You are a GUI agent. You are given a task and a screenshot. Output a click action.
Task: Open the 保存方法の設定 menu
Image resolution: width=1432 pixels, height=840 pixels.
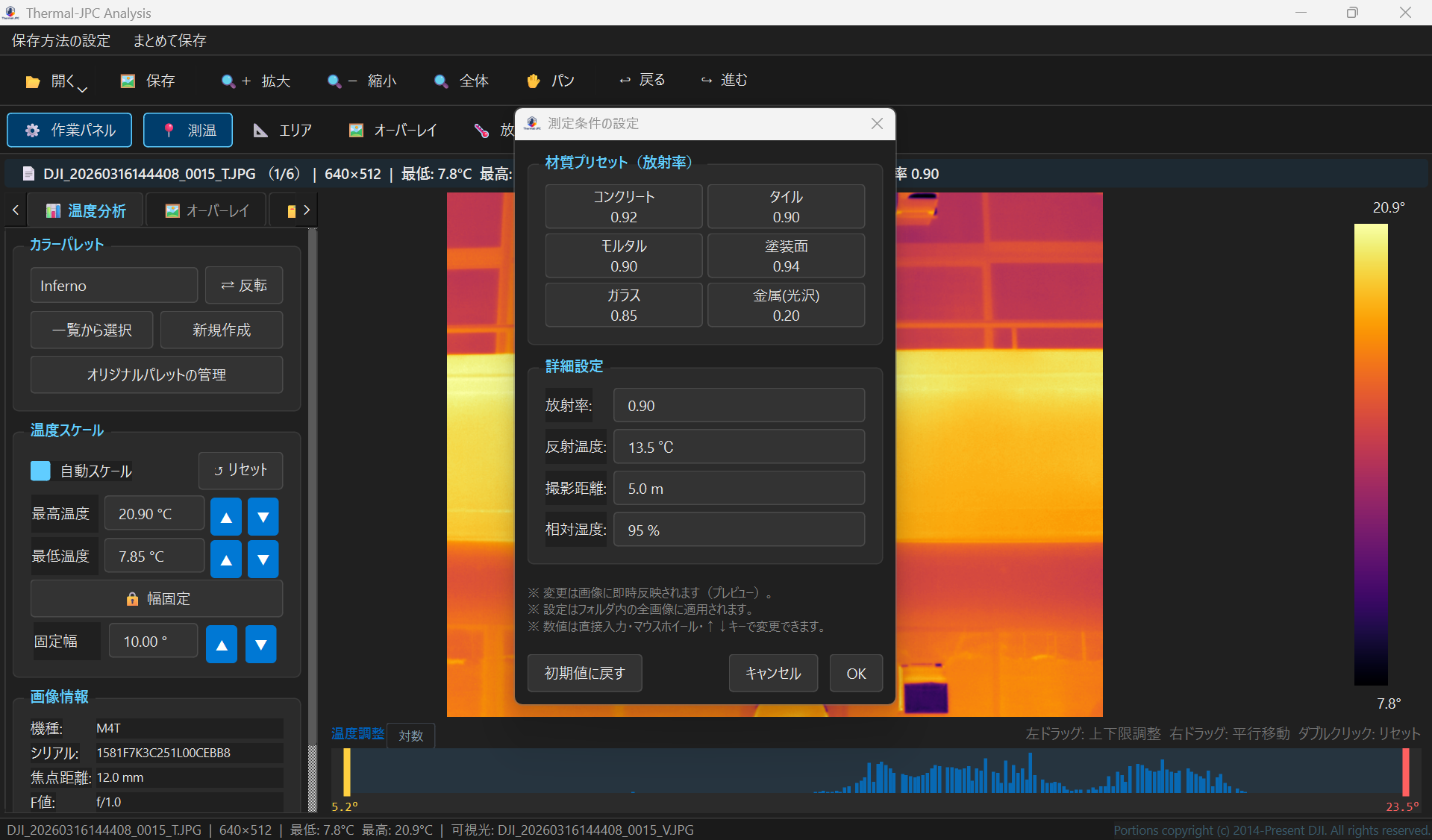point(61,40)
